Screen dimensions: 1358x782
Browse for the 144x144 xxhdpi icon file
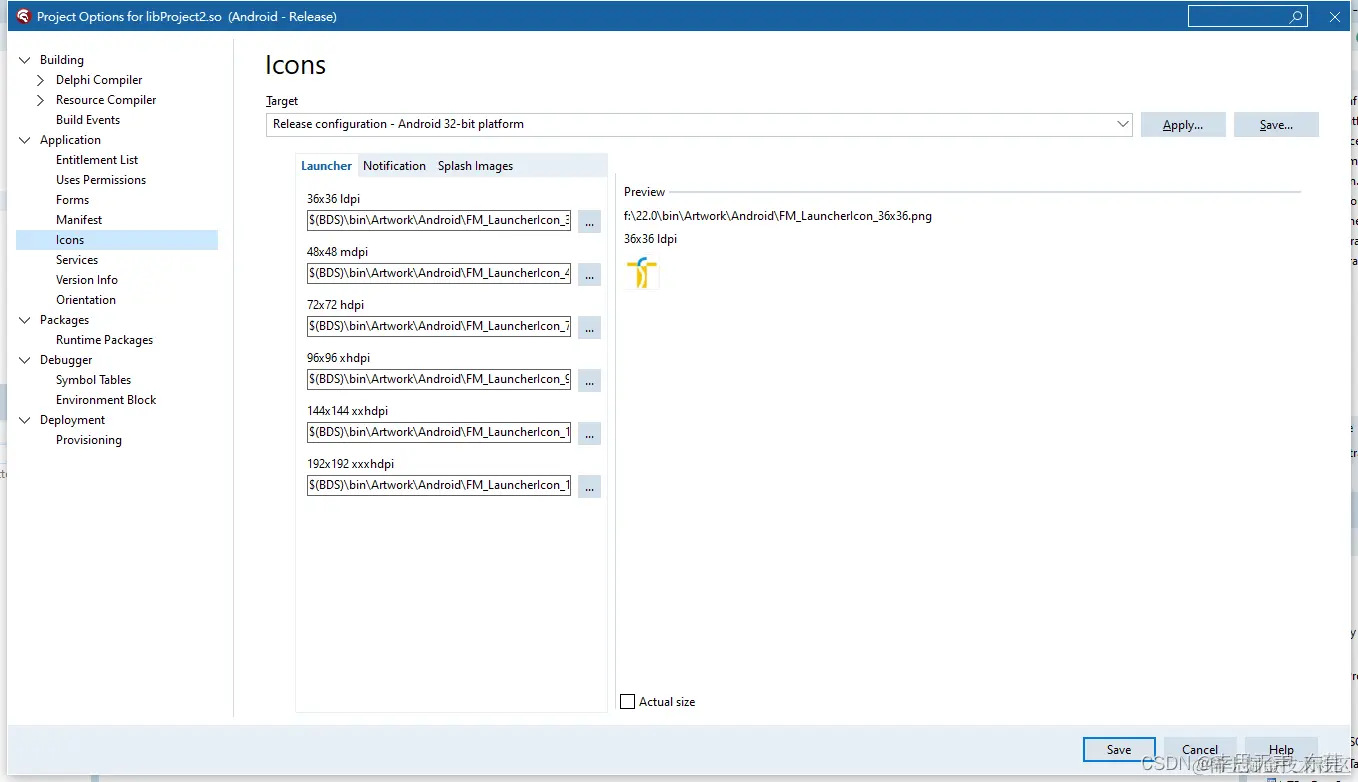pos(589,433)
